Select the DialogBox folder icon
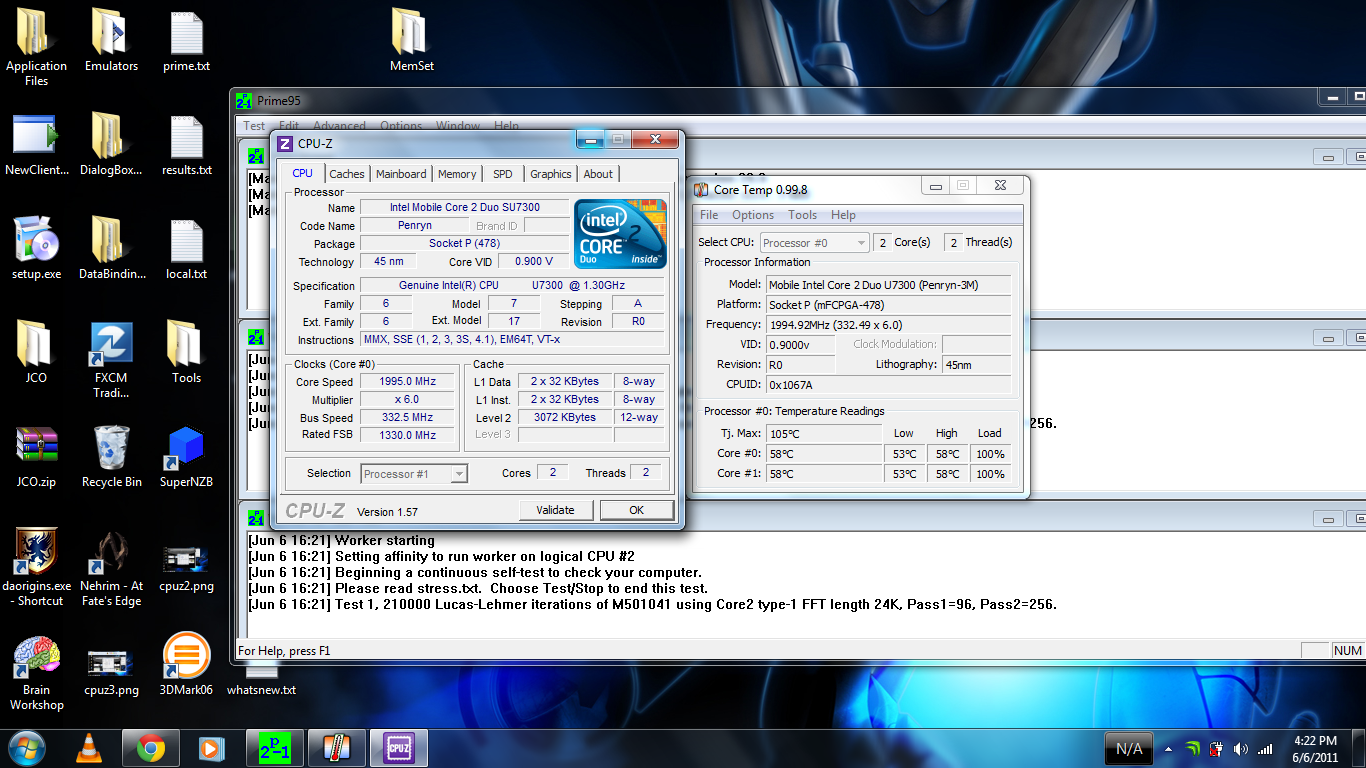 pyautogui.click(x=111, y=144)
